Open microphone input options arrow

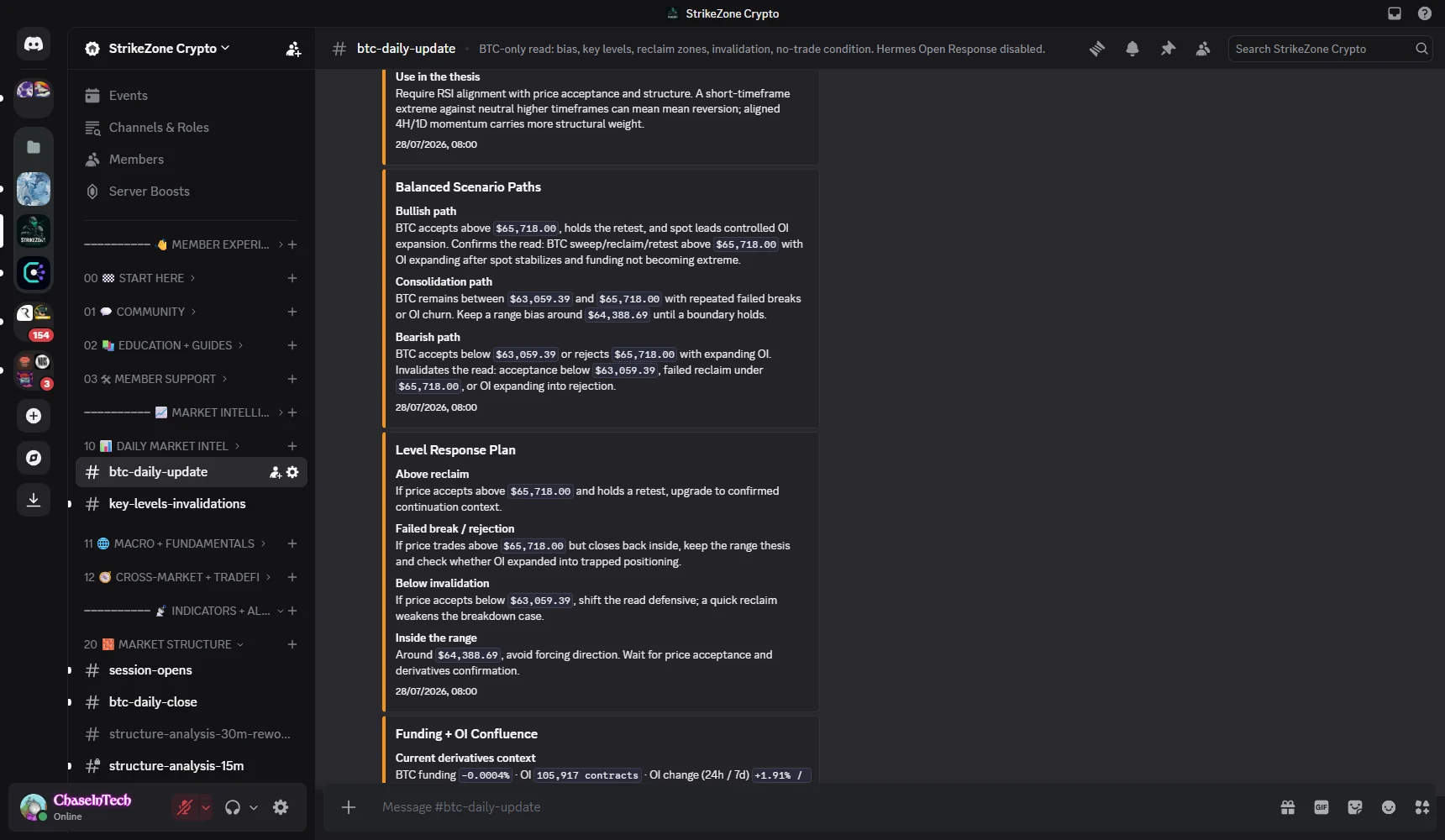[x=206, y=807]
